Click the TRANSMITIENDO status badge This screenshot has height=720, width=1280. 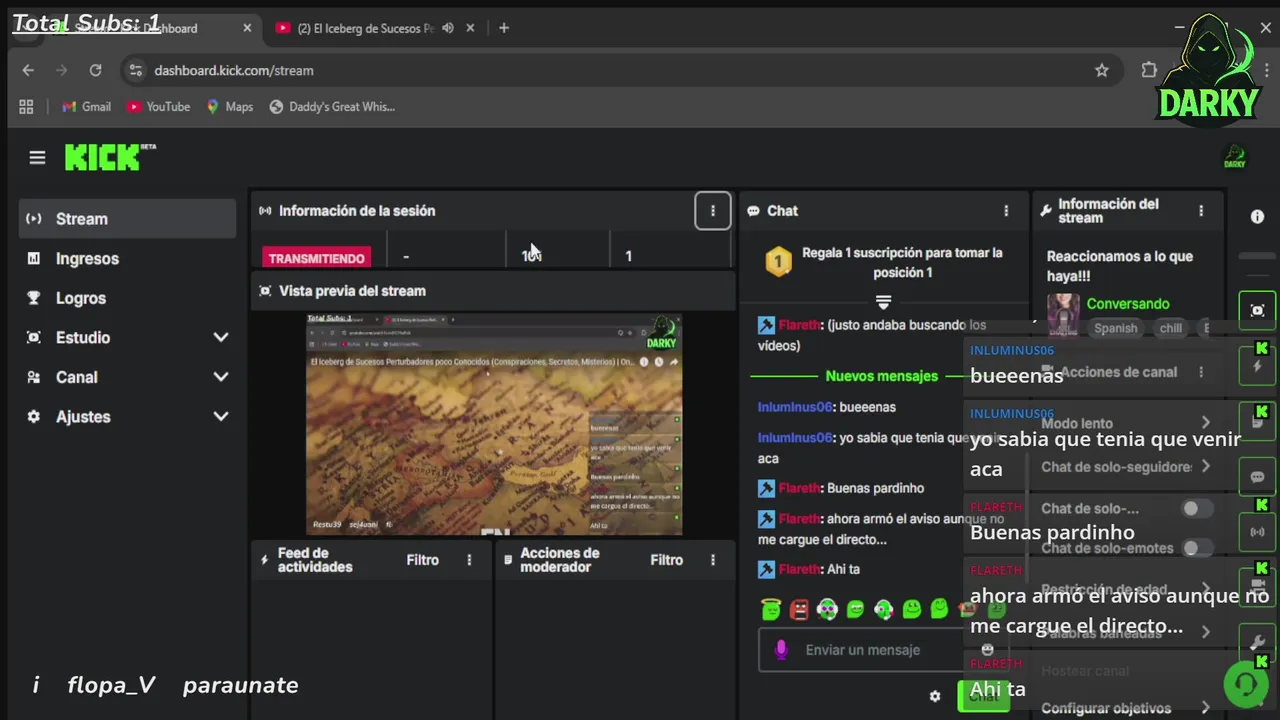point(316,258)
